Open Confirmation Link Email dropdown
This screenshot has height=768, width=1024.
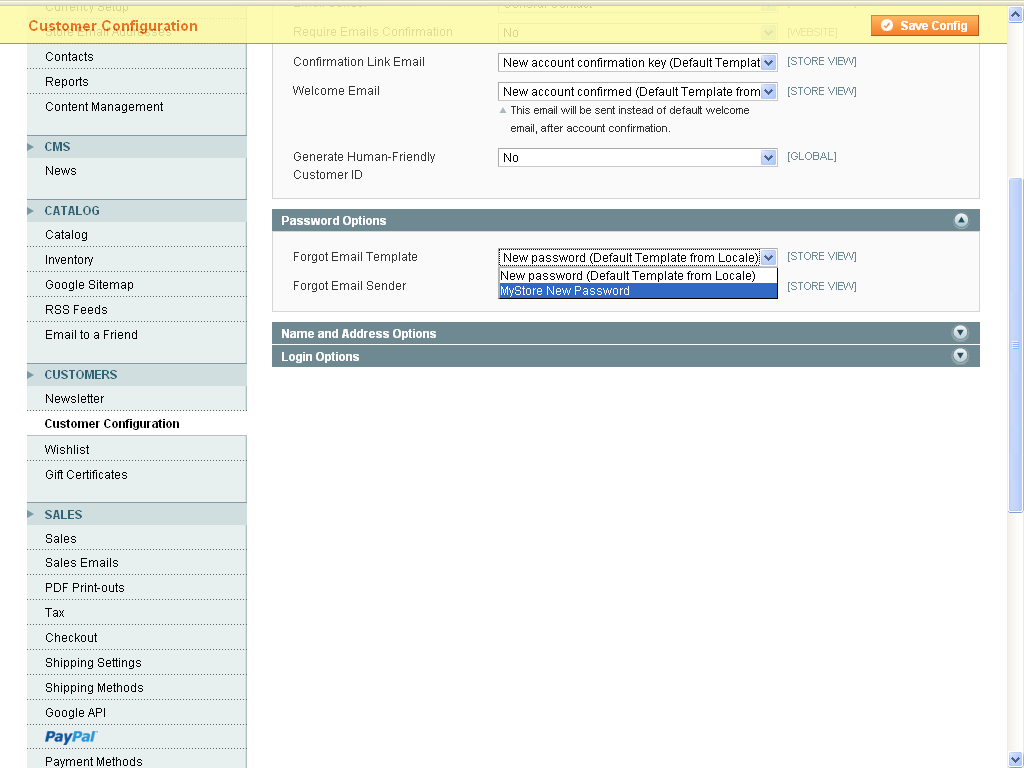coord(637,63)
